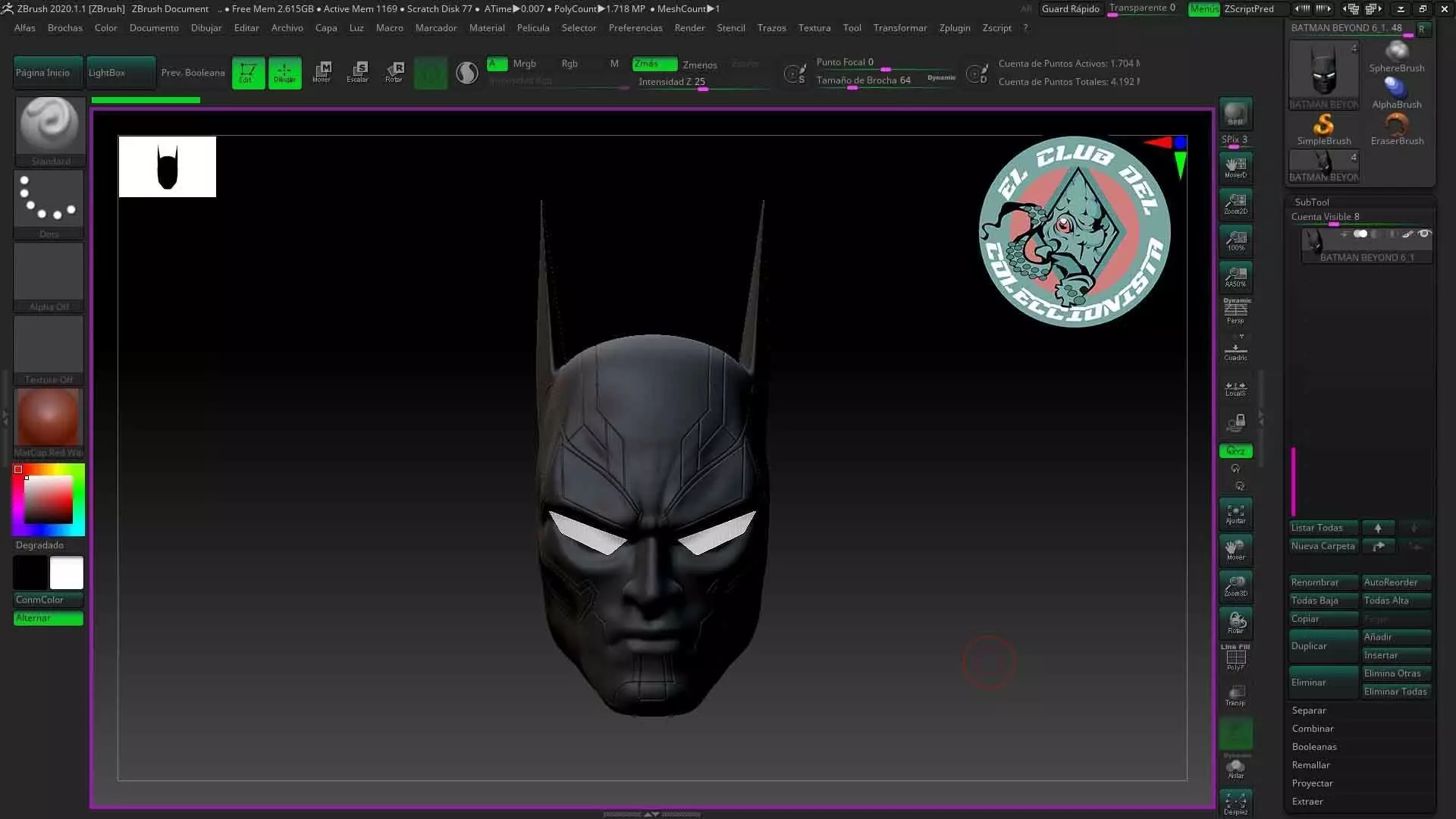Toggle Persp perspective view icon
This screenshot has width=1456, height=819.
1235,311
